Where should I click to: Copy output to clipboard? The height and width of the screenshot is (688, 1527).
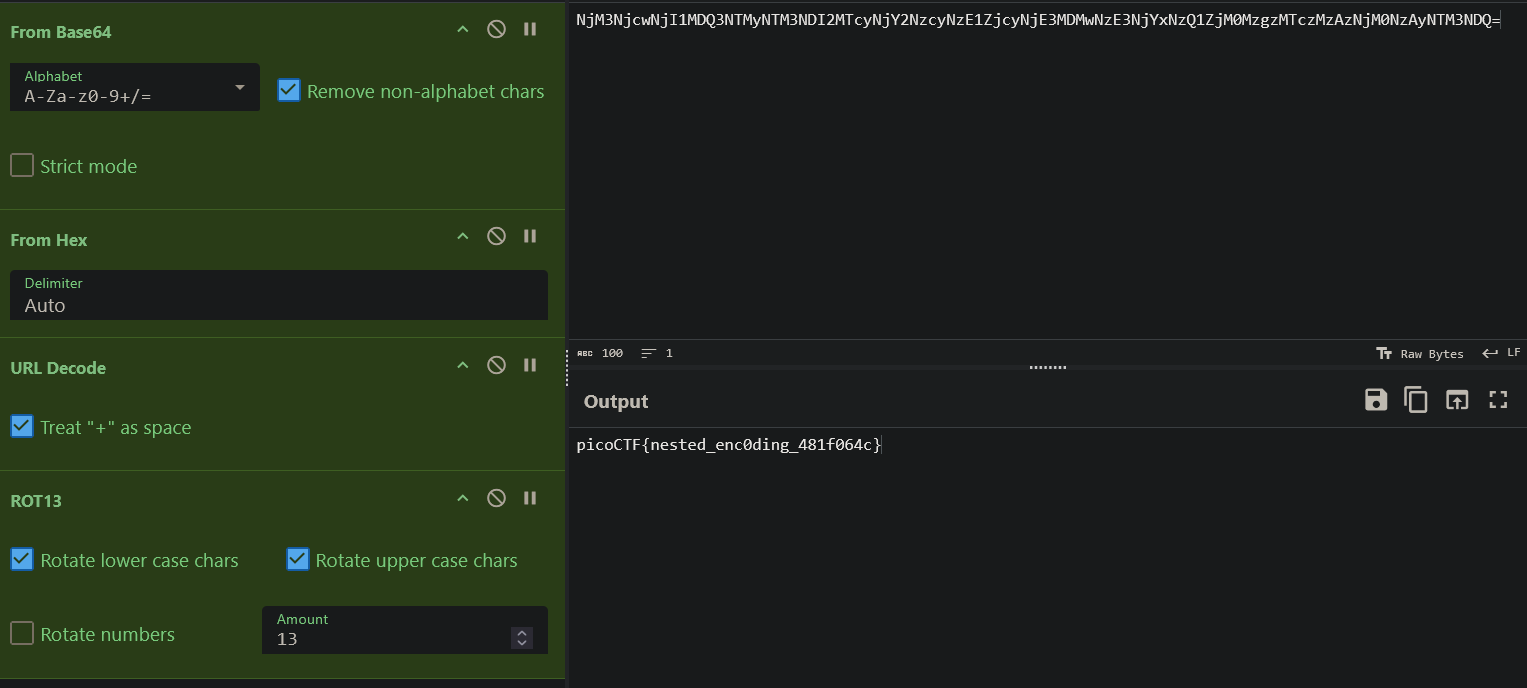pyautogui.click(x=1416, y=400)
